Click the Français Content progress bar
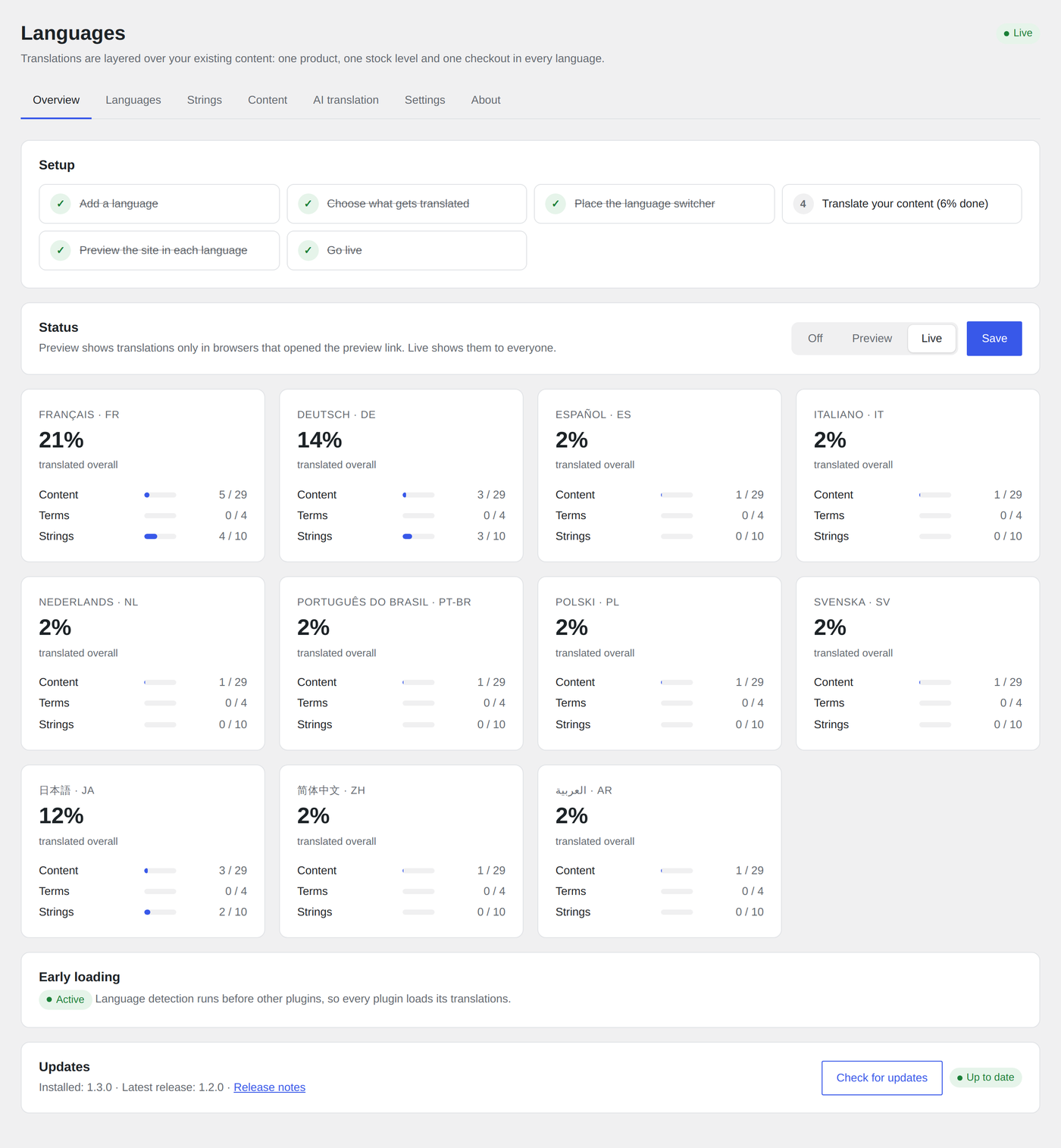 coord(160,495)
